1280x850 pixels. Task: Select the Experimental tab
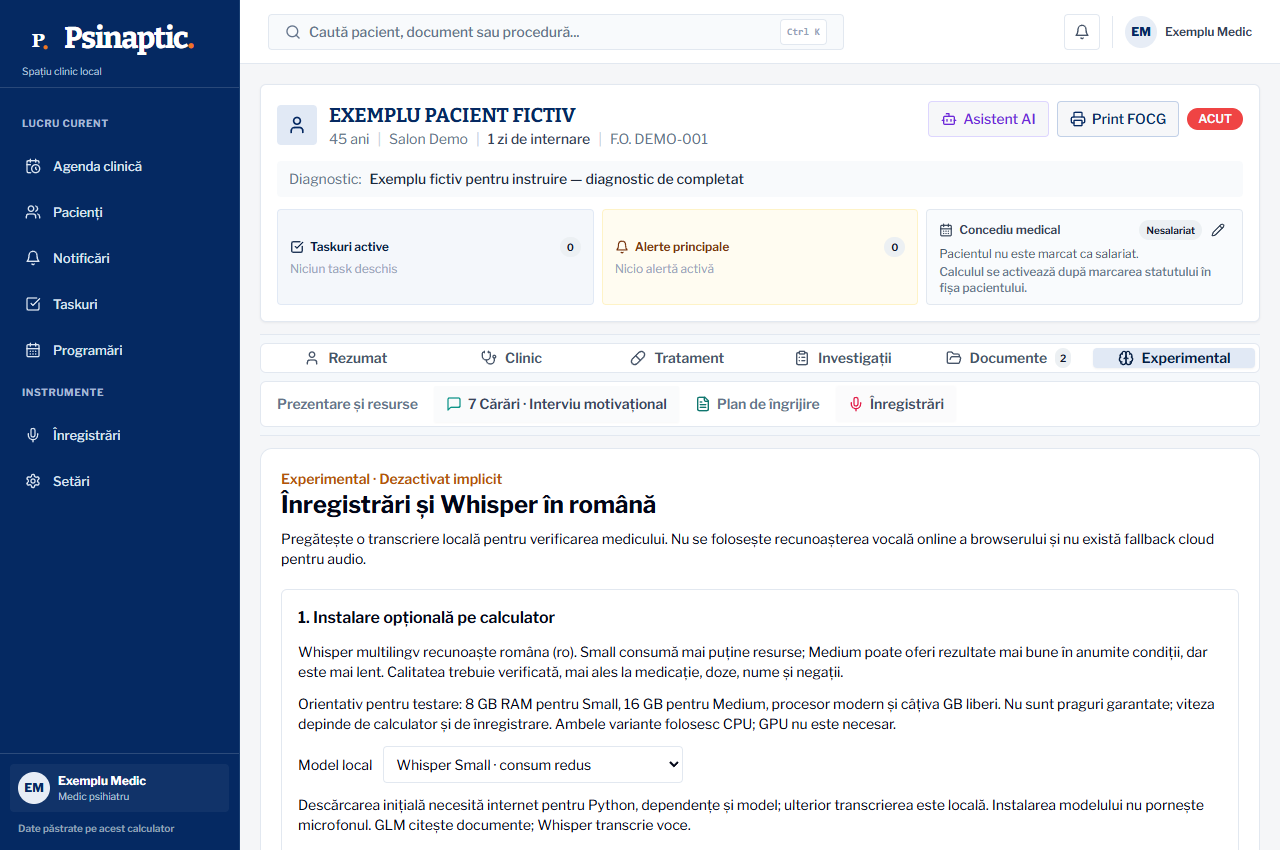(1174, 358)
